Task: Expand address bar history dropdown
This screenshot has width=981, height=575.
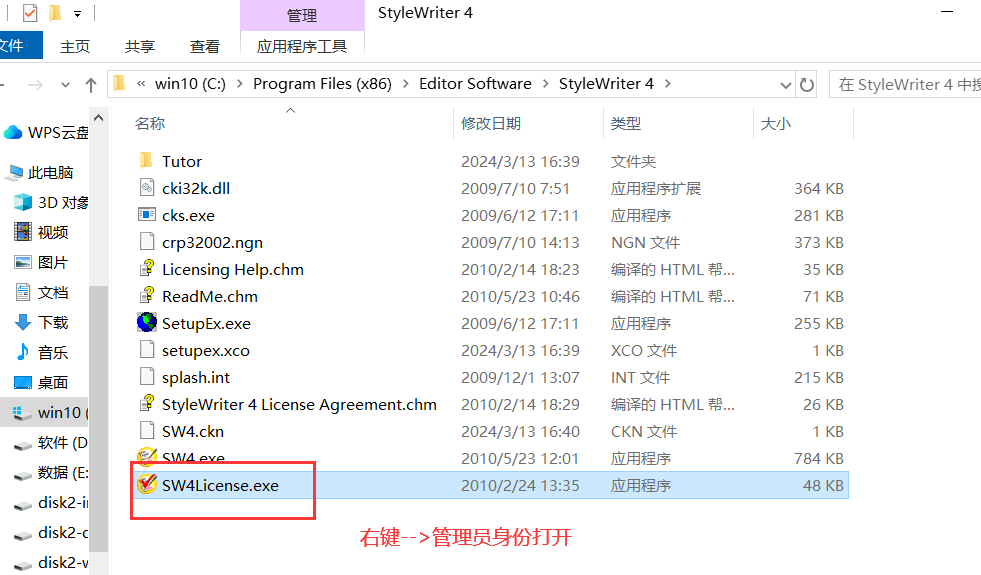Action: point(786,85)
